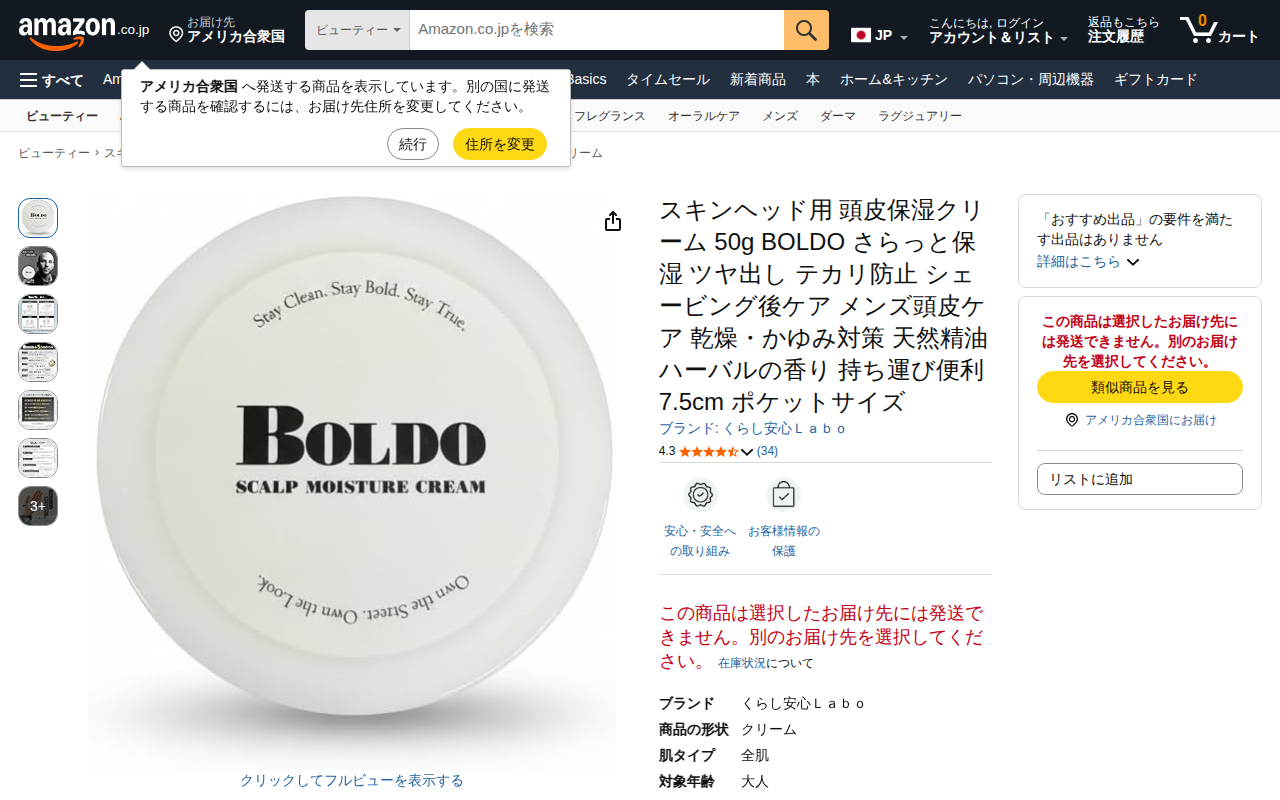Click the 類似商品を見る button
The image size is (1280, 800).
1140,387
